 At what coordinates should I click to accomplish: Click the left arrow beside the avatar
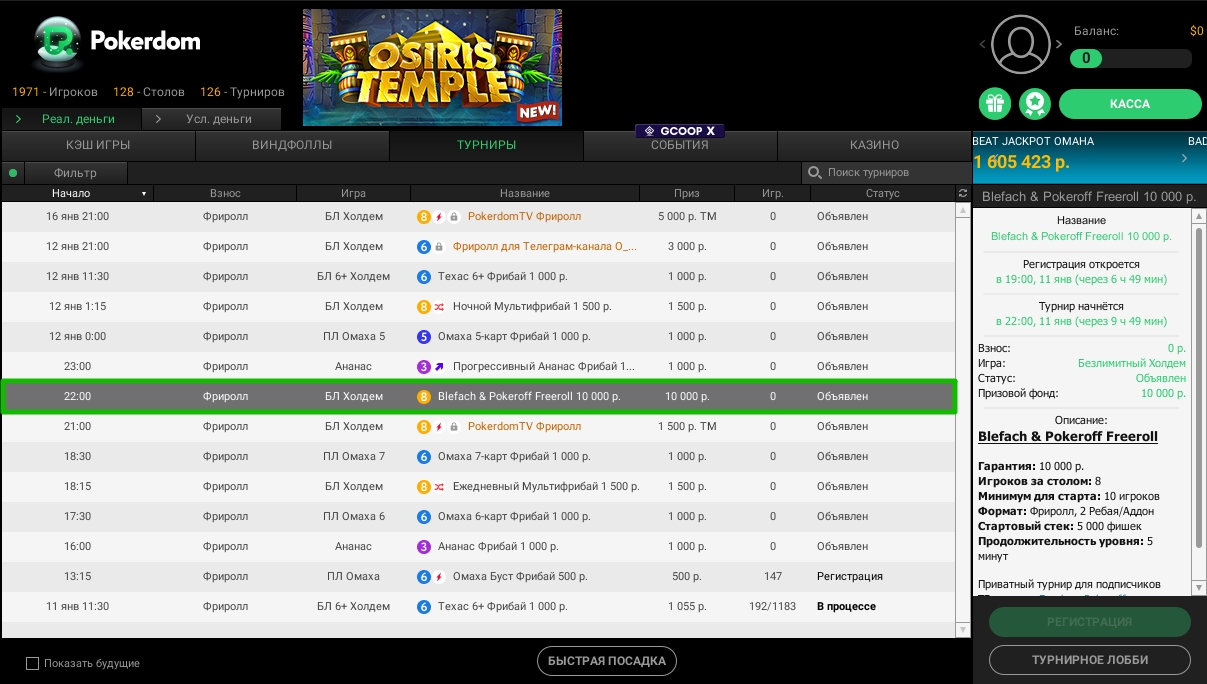click(983, 45)
